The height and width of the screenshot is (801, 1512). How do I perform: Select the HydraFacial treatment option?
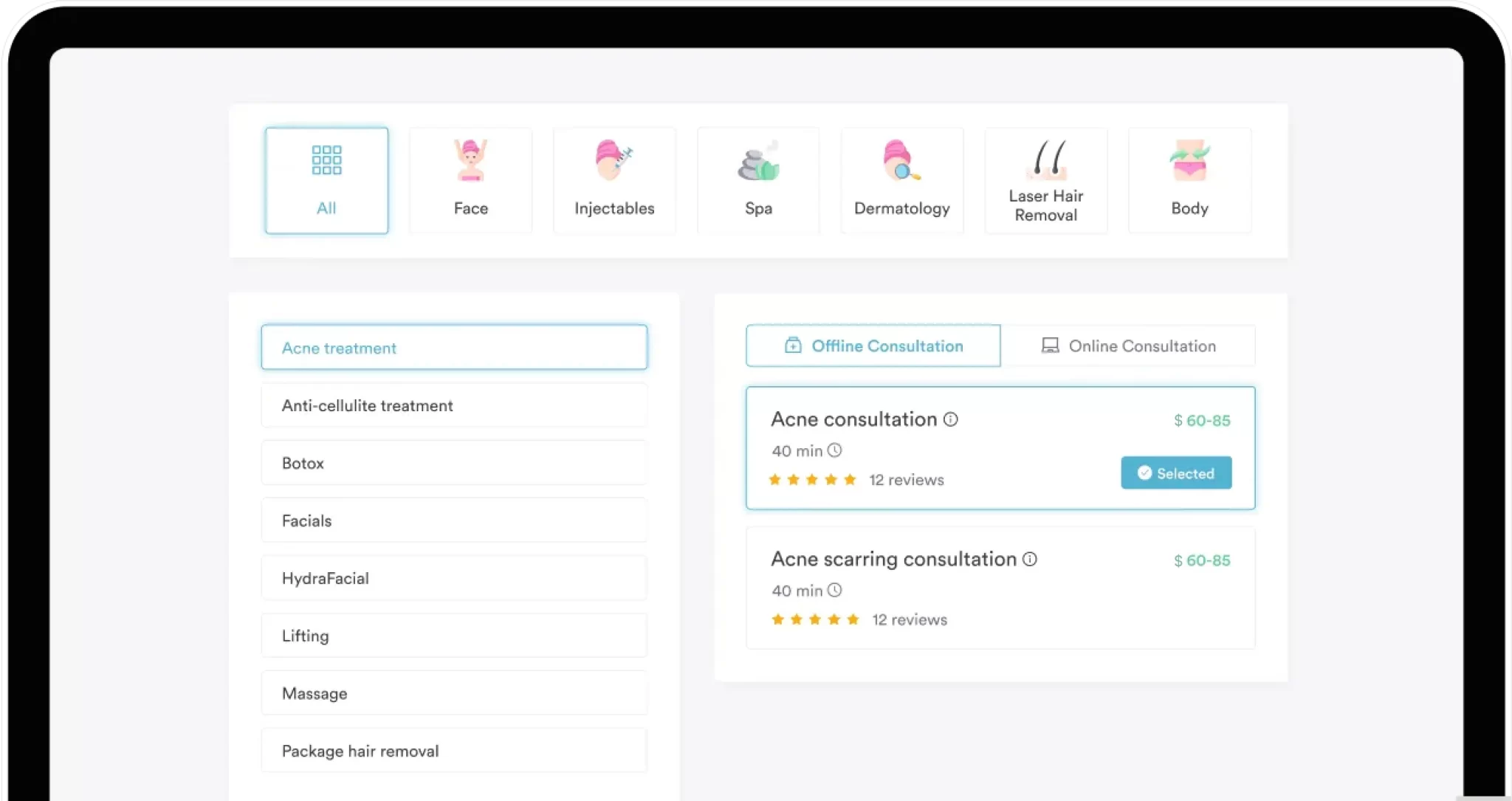point(454,578)
